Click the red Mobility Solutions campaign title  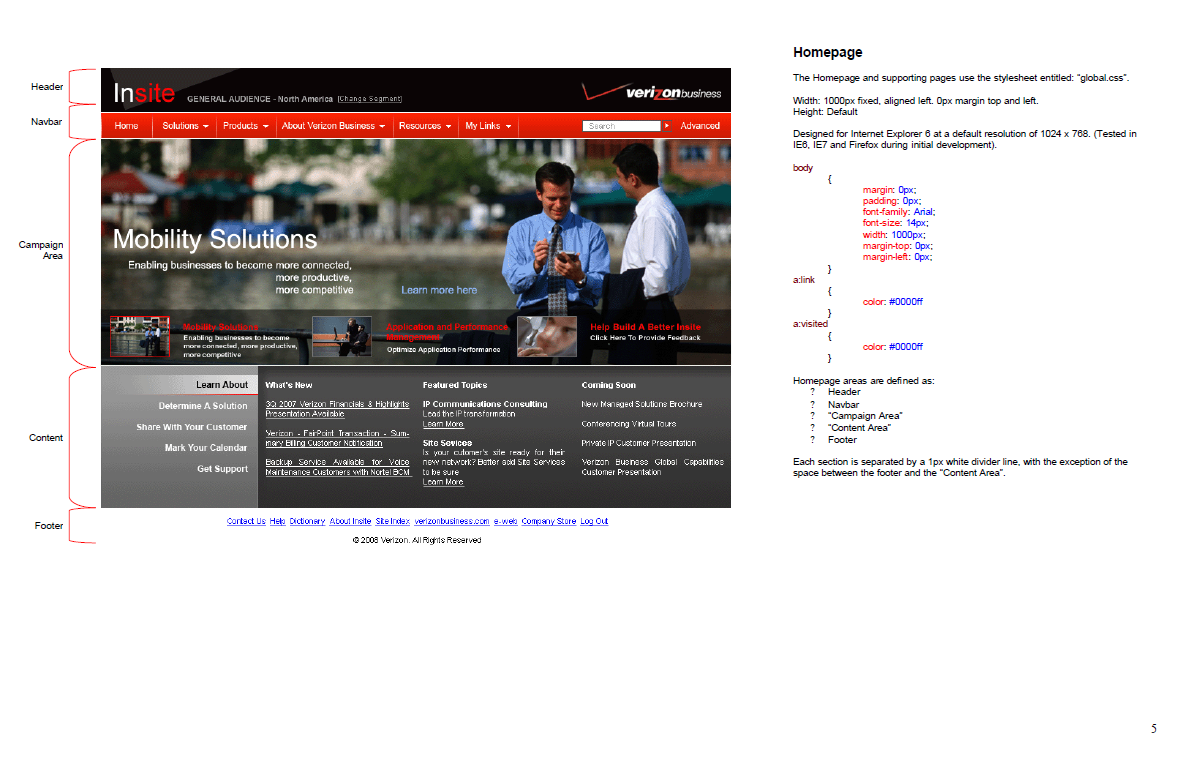click(x=221, y=327)
